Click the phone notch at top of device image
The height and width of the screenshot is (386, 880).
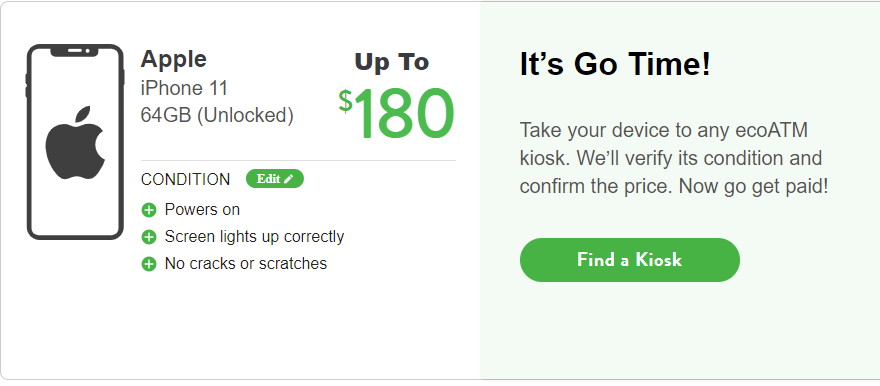click(75, 51)
